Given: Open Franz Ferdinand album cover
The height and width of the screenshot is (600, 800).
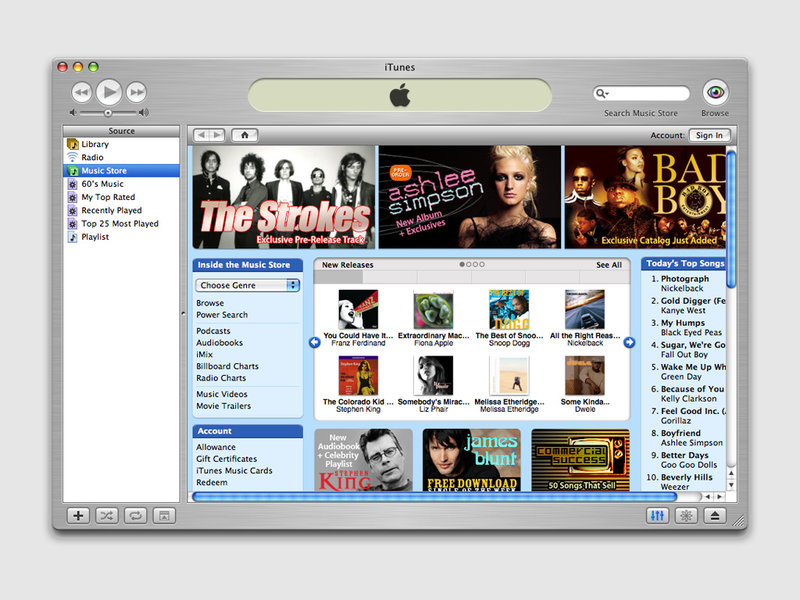Looking at the screenshot, I should click(358, 309).
